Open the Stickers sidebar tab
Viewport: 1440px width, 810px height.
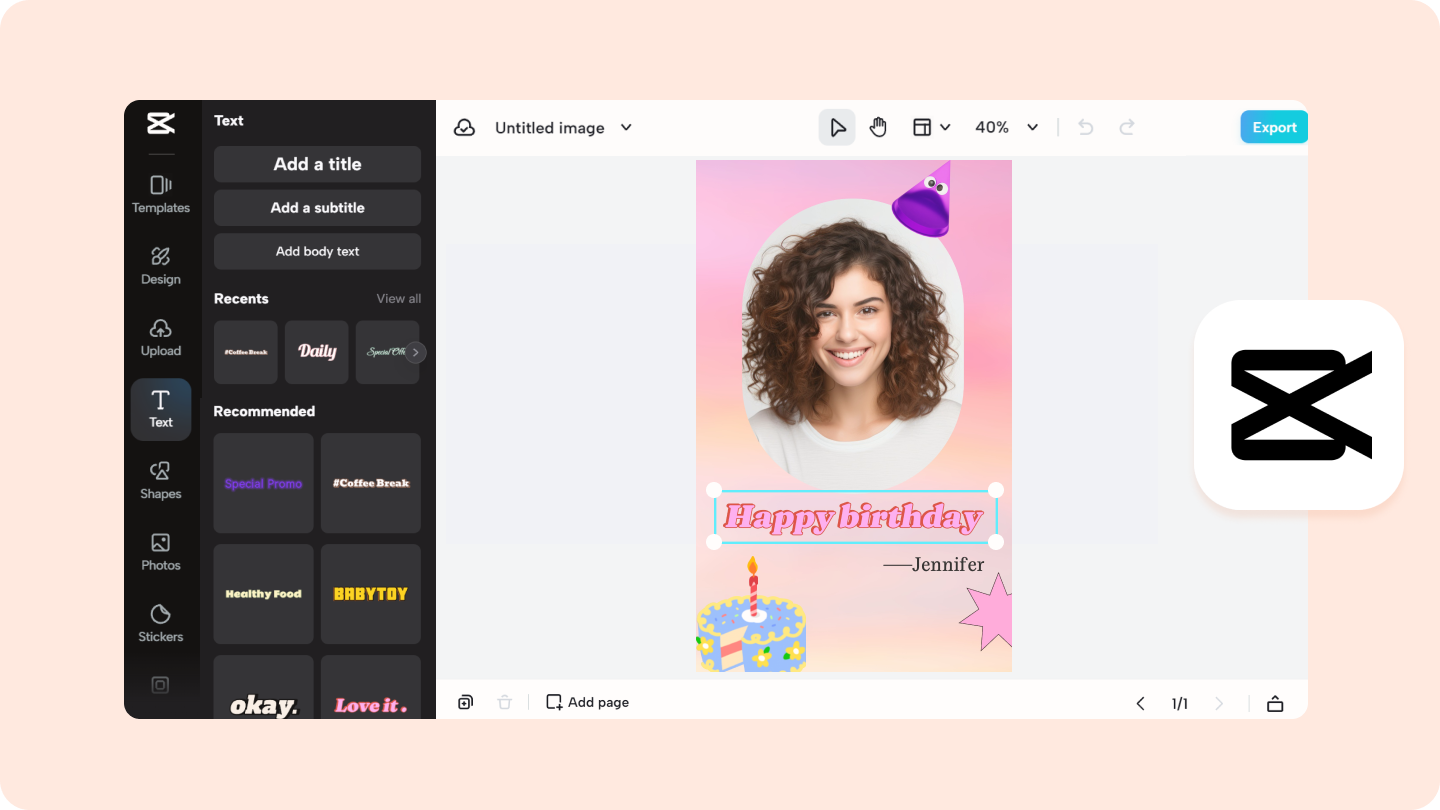[161, 624]
